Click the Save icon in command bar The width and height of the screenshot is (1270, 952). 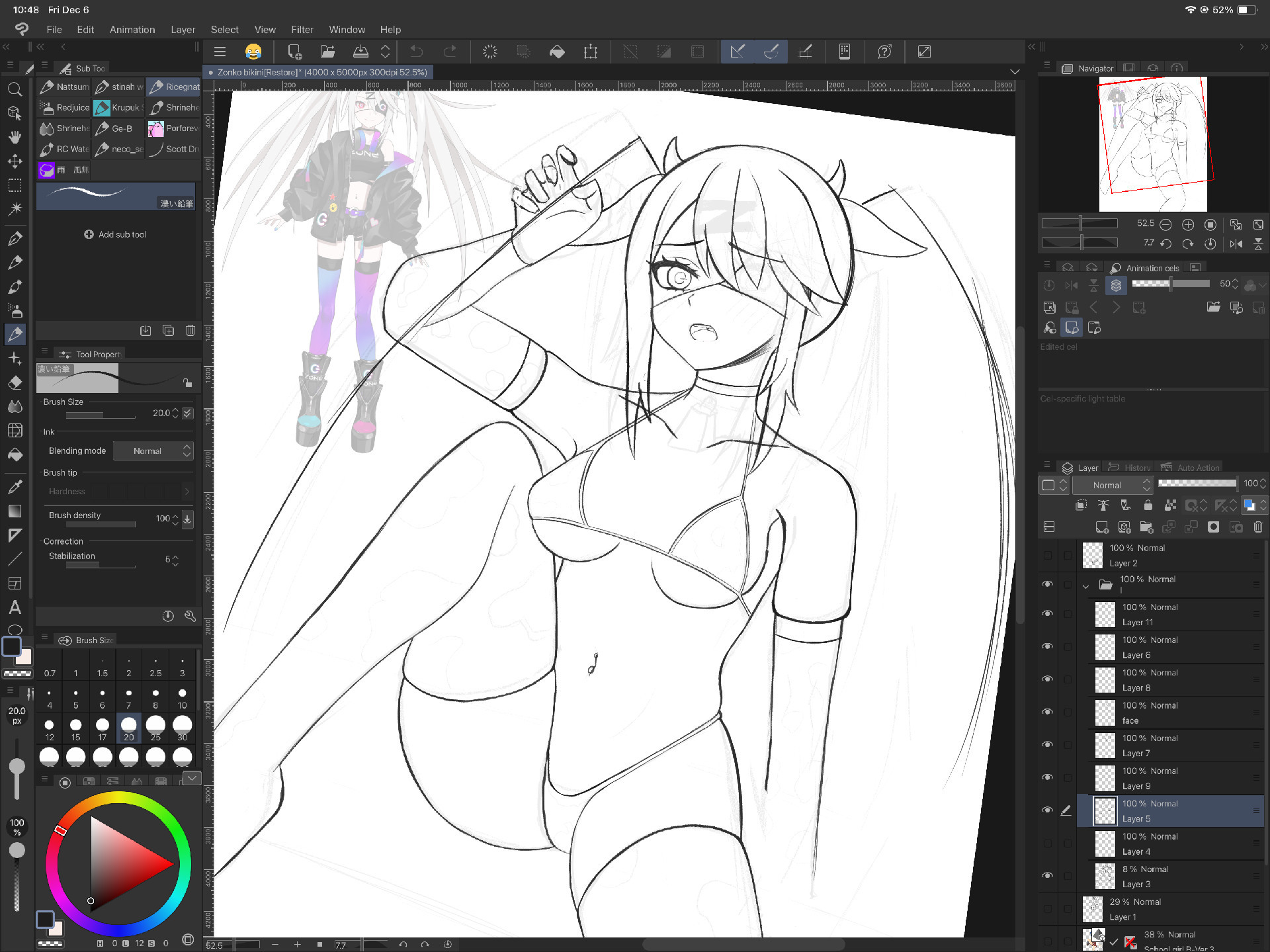[360, 52]
